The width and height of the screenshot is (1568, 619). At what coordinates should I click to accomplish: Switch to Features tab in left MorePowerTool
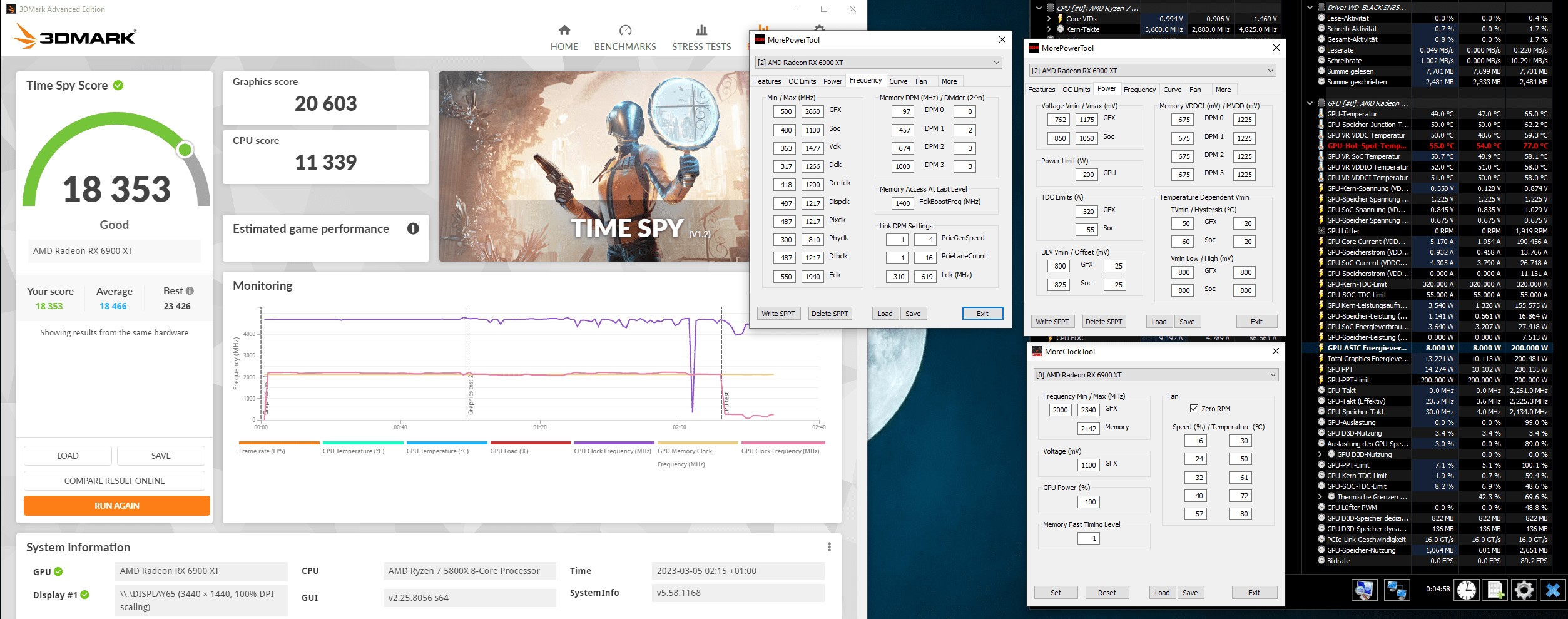pyautogui.click(x=767, y=81)
